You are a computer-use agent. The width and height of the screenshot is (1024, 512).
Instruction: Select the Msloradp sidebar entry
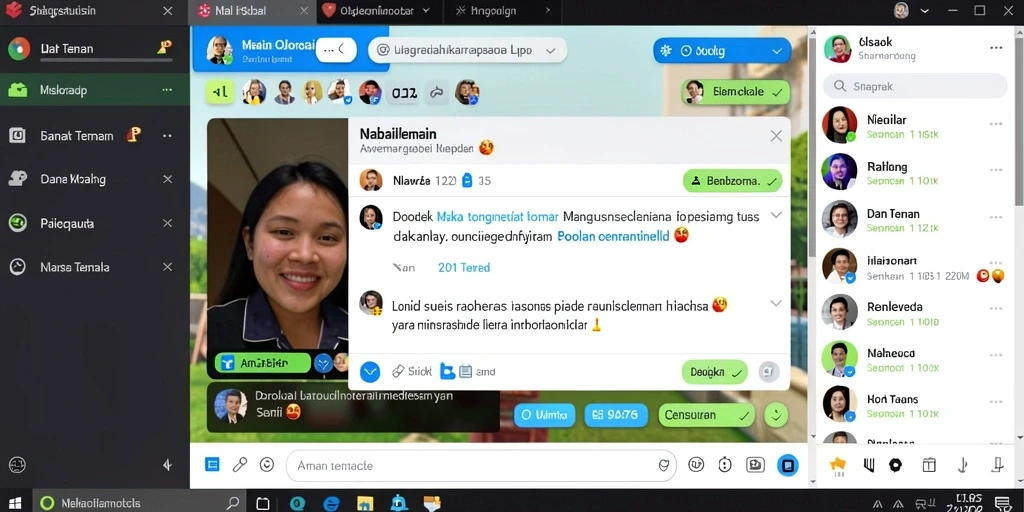tap(95, 90)
